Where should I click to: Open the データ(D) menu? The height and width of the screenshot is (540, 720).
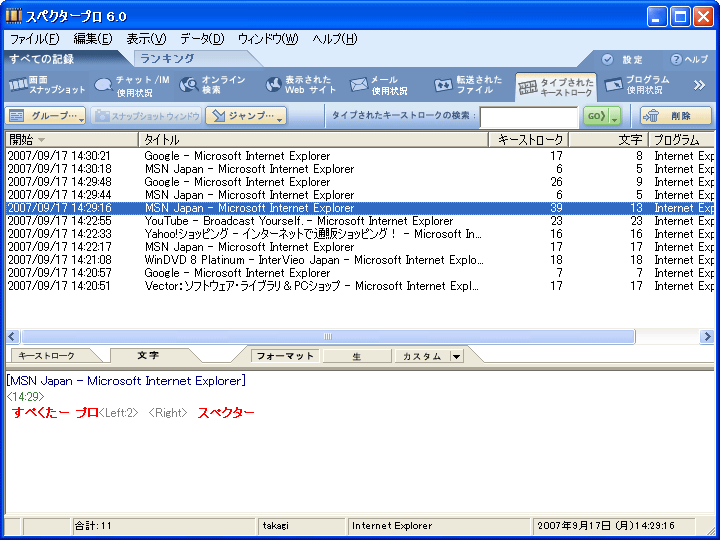(202, 39)
